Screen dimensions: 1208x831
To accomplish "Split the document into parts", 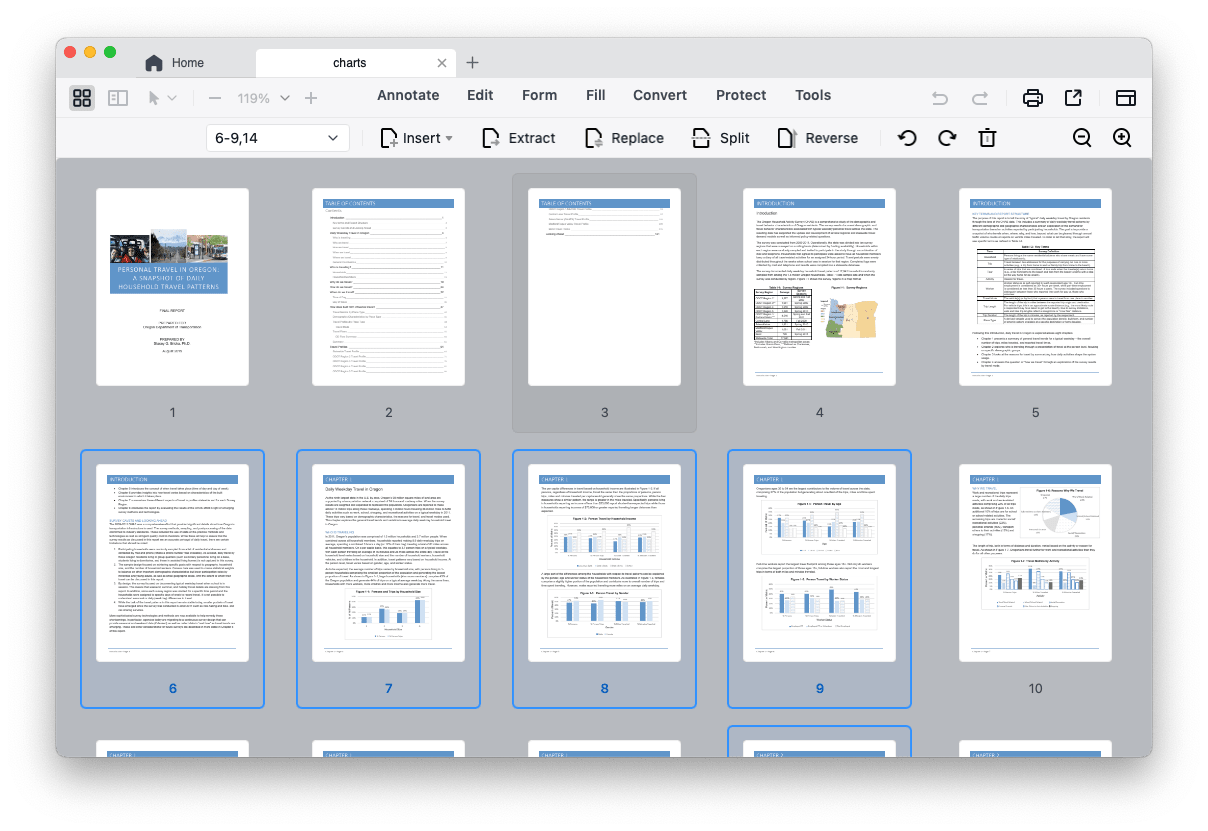I will 720,137.
